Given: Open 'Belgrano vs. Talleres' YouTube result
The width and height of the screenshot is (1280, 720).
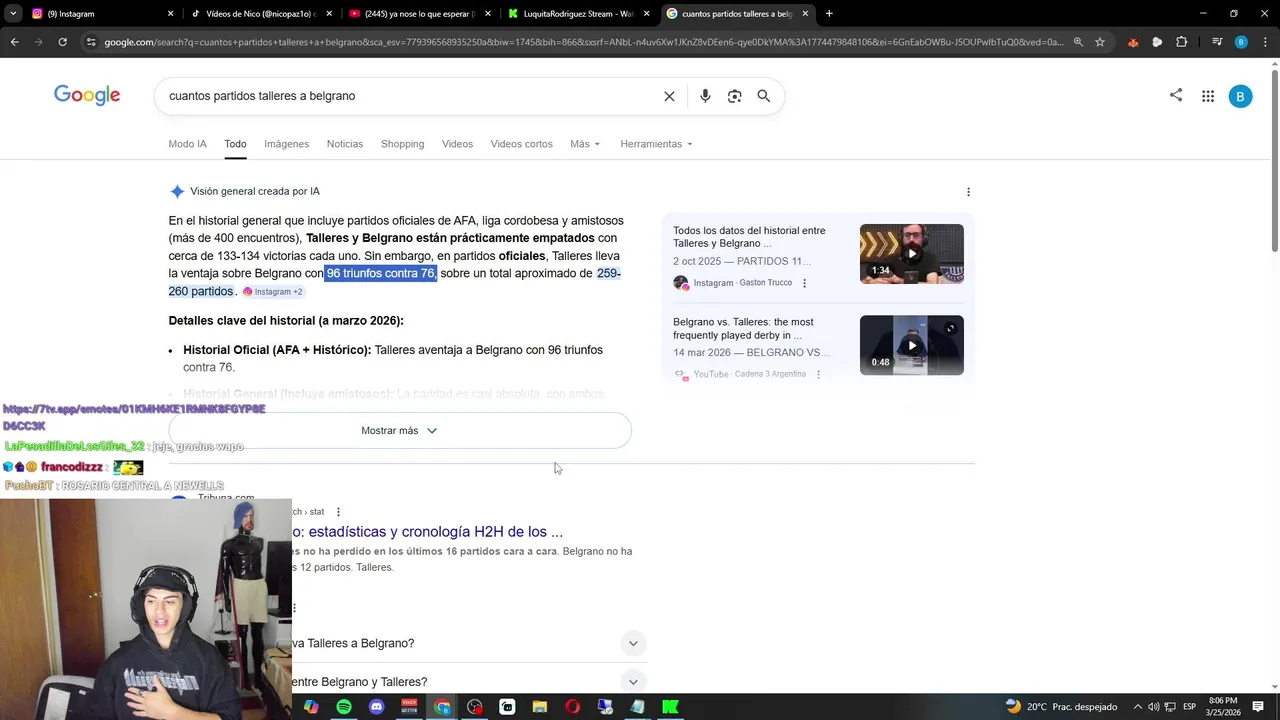Looking at the screenshot, I should tap(743, 329).
